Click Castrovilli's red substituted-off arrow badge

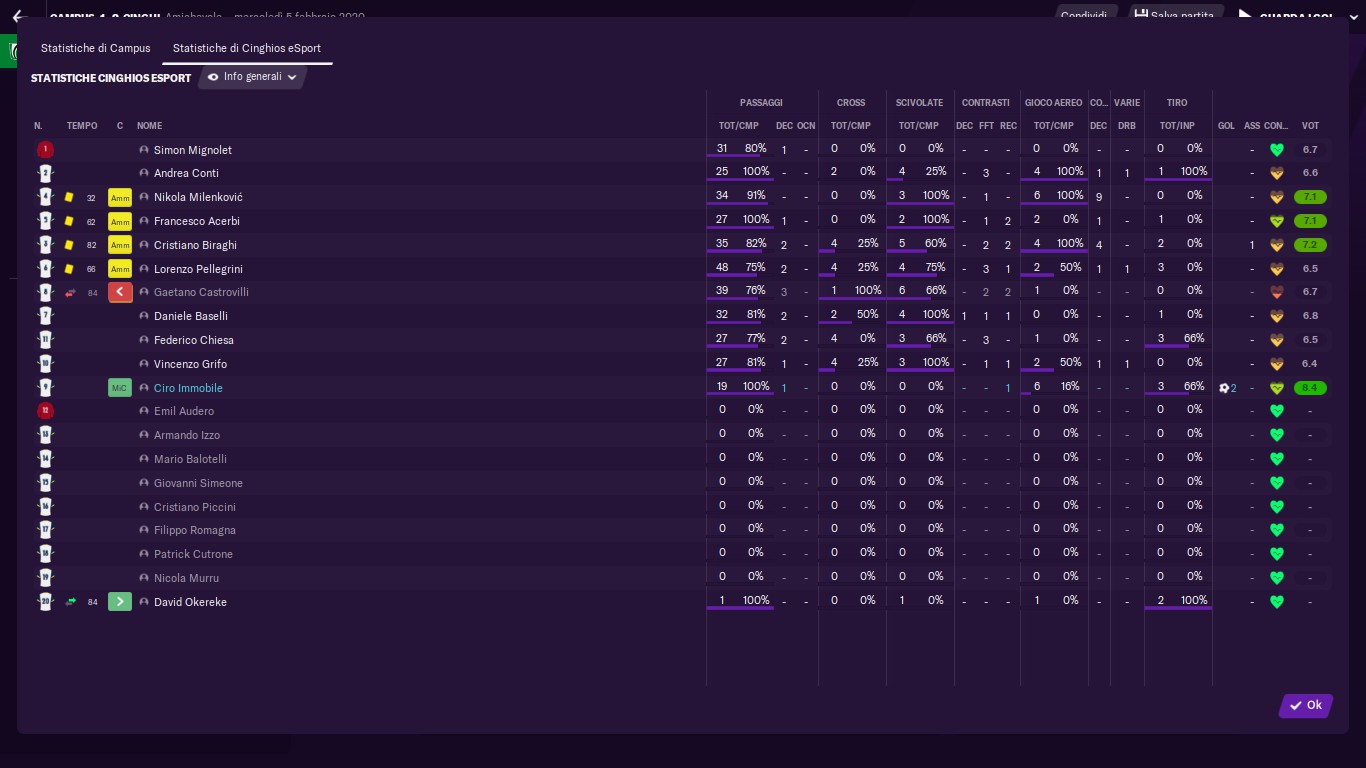coord(120,292)
